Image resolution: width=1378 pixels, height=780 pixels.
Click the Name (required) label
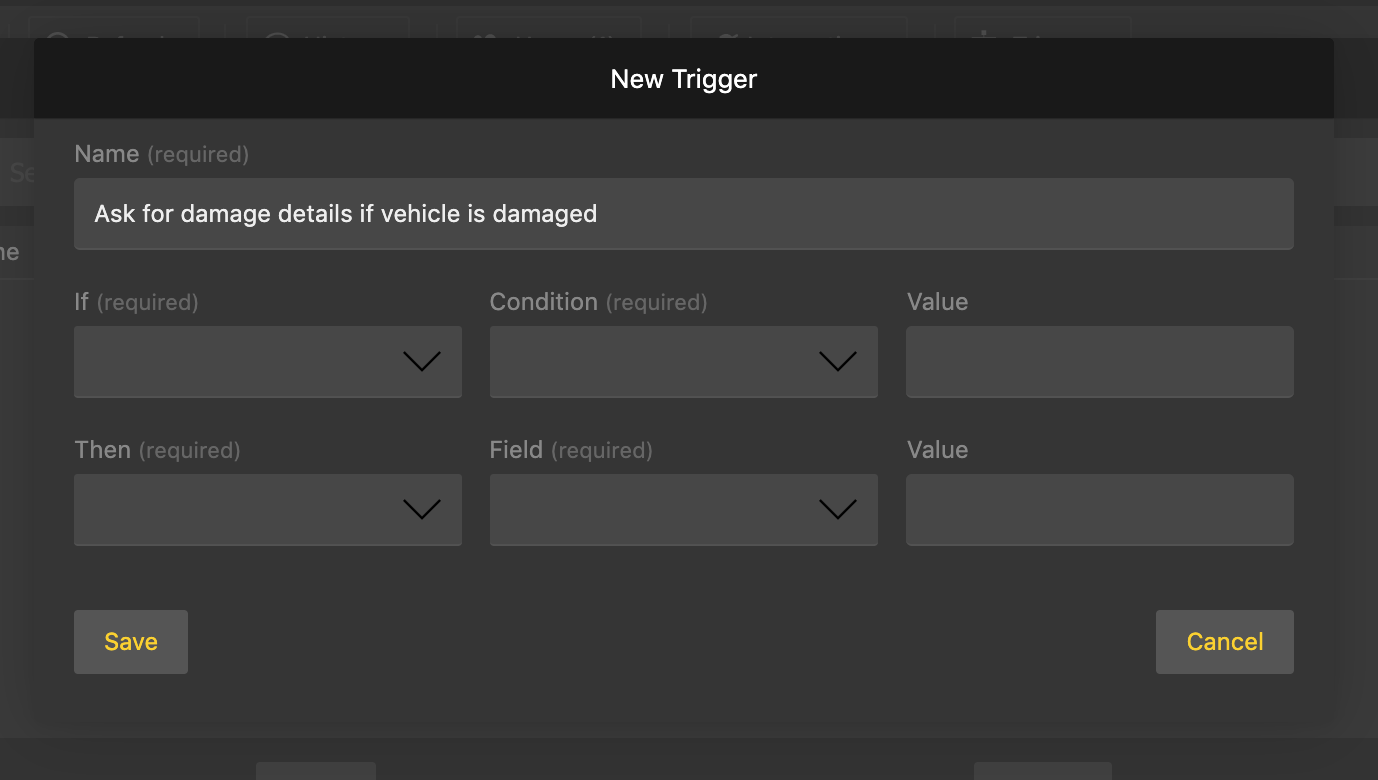click(x=161, y=154)
